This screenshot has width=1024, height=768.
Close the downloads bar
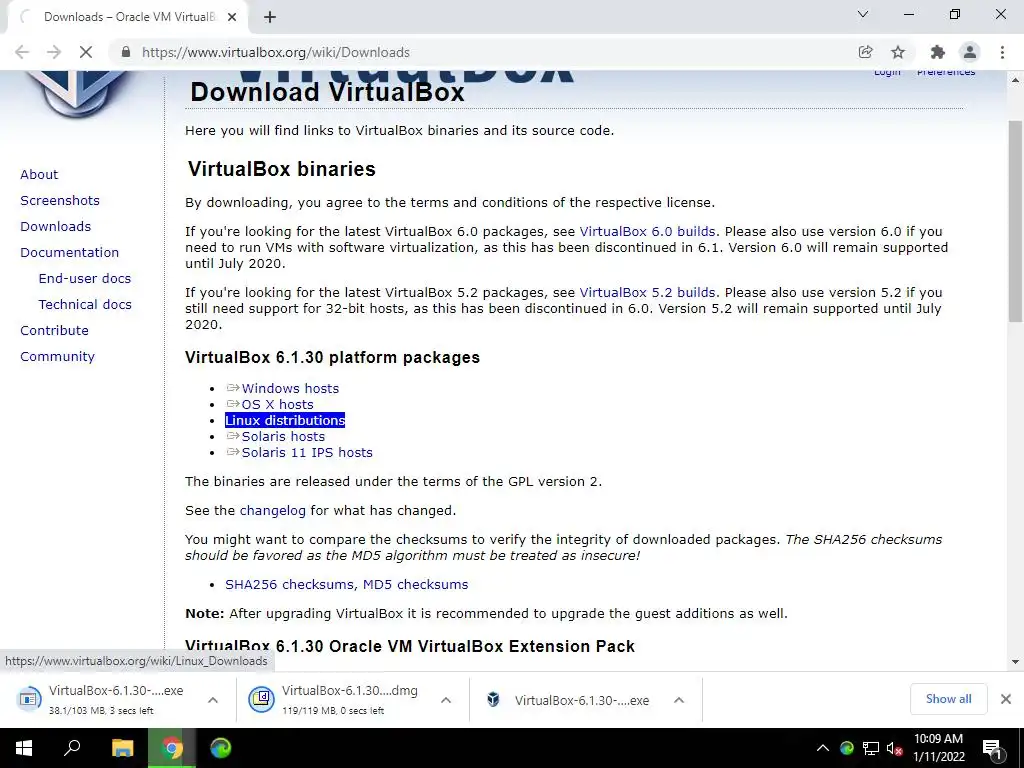tap(1006, 699)
